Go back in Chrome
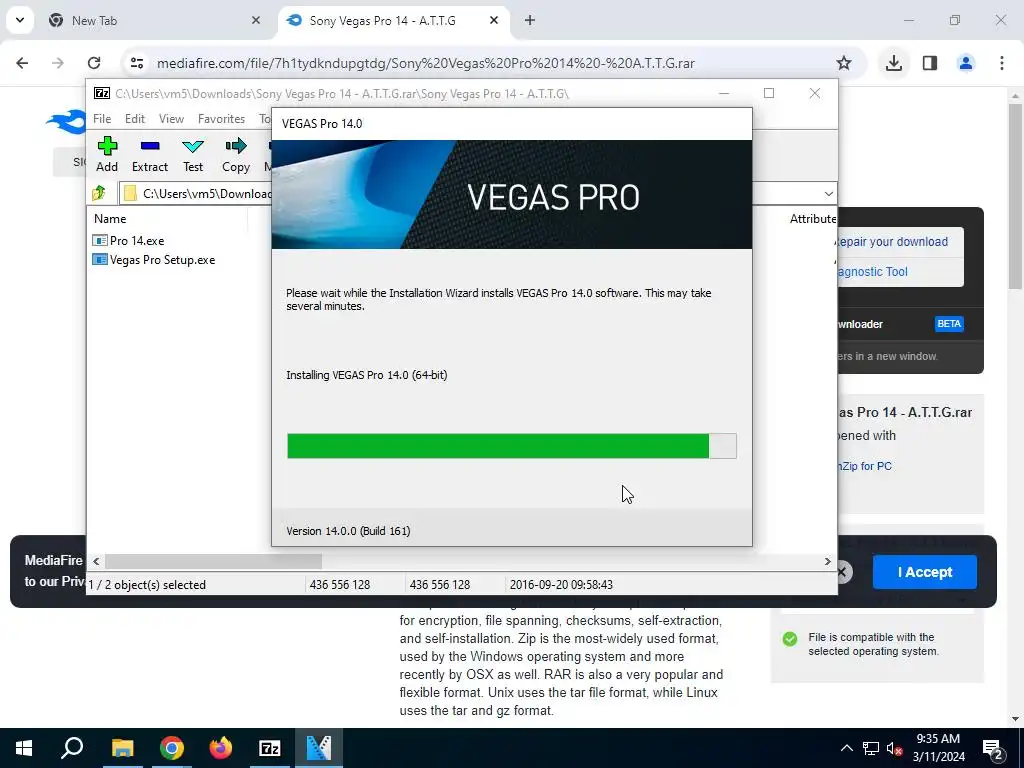Viewport: 1024px width, 768px height. point(22,63)
